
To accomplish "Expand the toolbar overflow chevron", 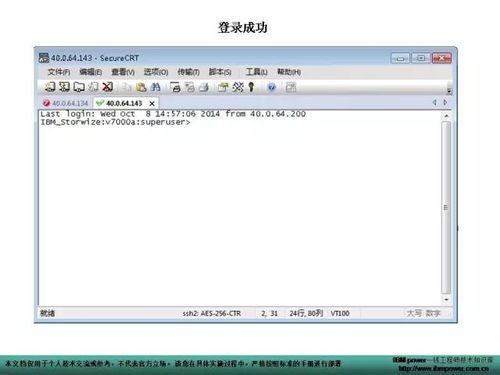I will click(x=449, y=91).
